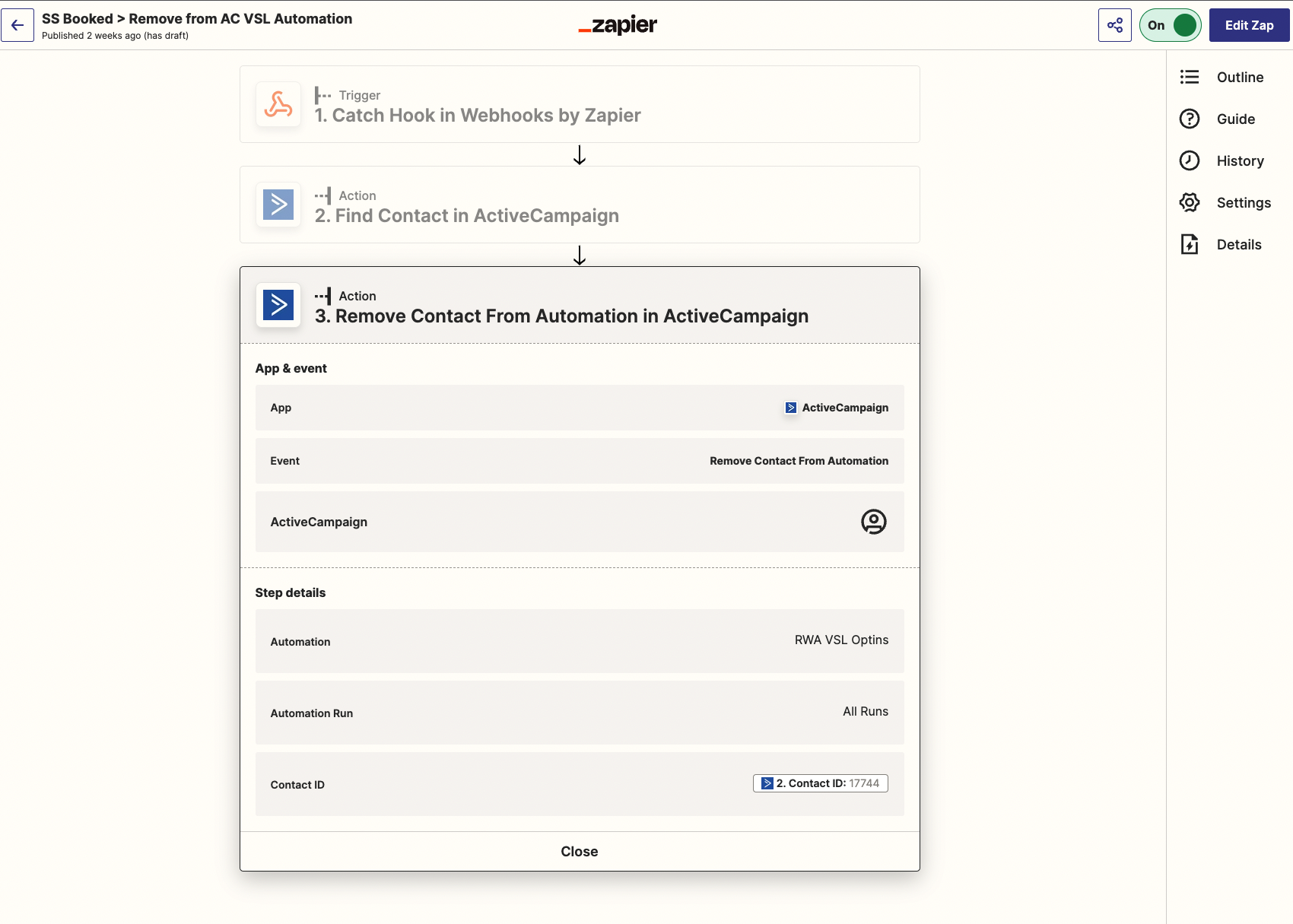This screenshot has width=1293, height=924.
Task: Click Published 2 weeks ago draft text
Action: pyautogui.click(x=115, y=36)
